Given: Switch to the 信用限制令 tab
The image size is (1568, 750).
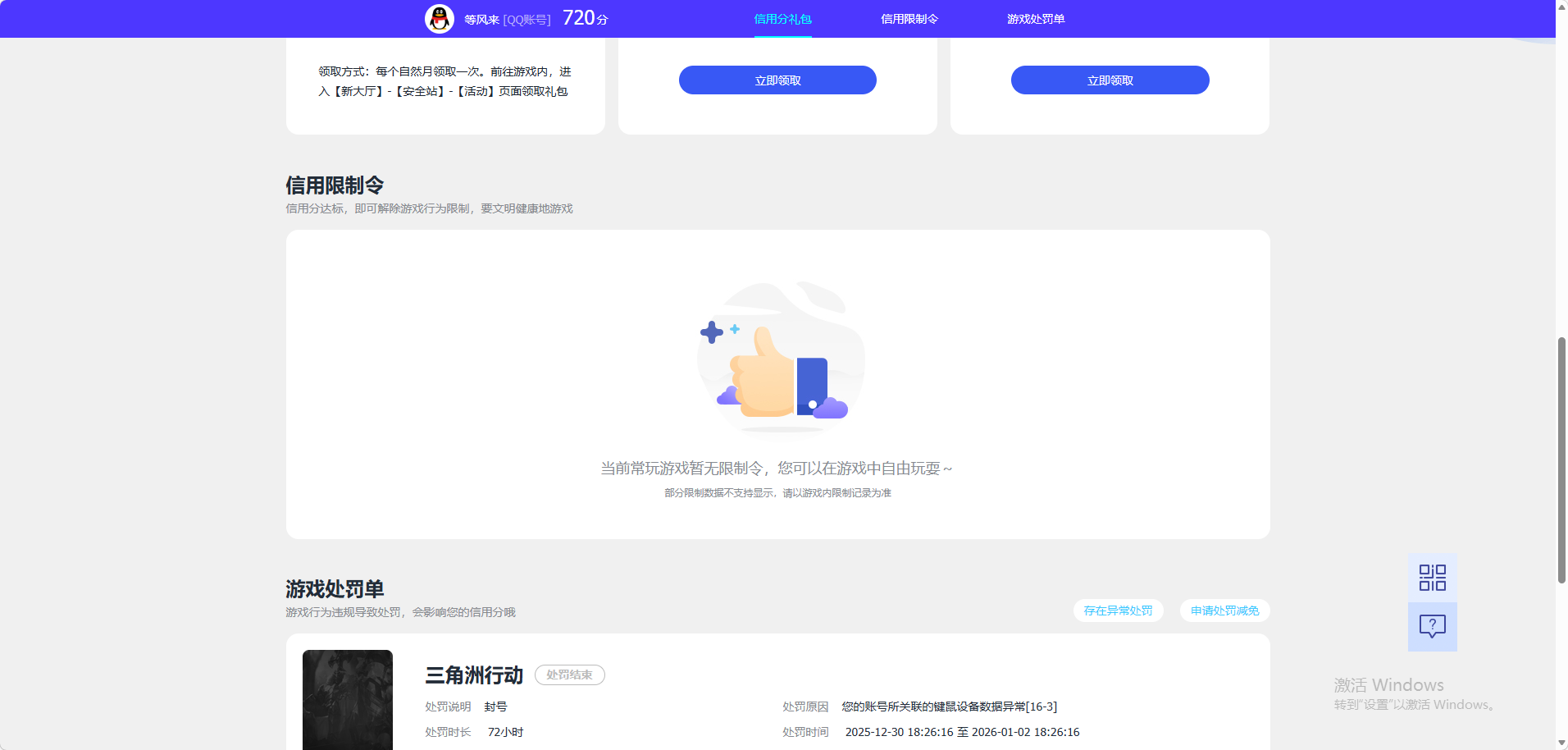Looking at the screenshot, I should click(909, 18).
